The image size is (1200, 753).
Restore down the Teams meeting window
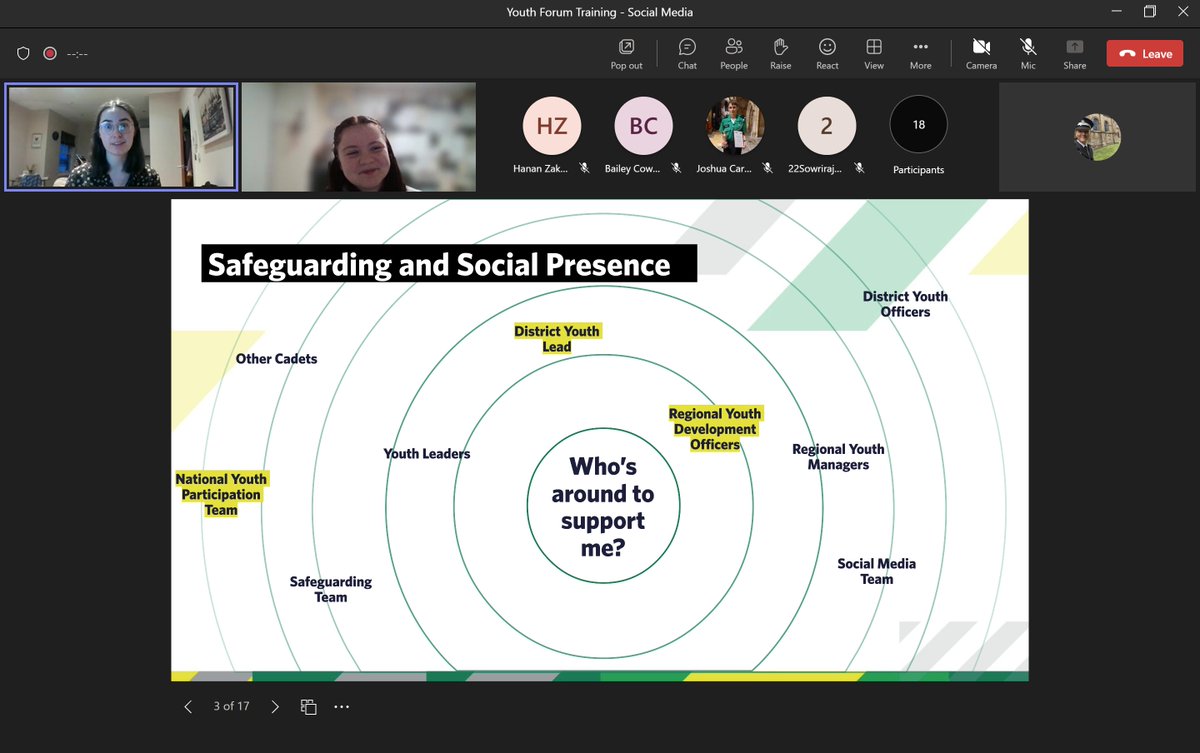point(1150,12)
